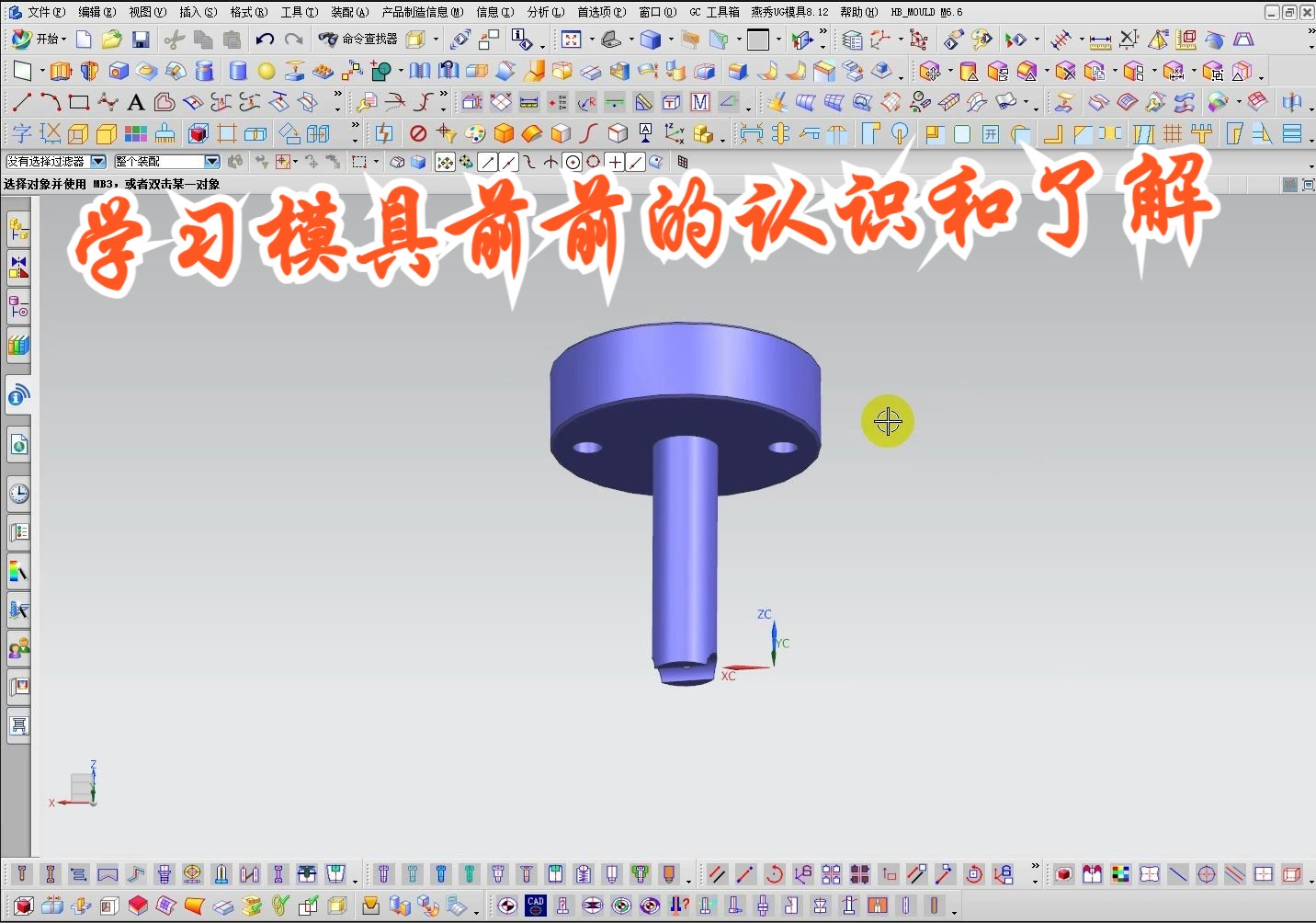The width and height of the screenshot is (1316, 923).
Task: Click the New file icon
Action: tap(84, 40)
